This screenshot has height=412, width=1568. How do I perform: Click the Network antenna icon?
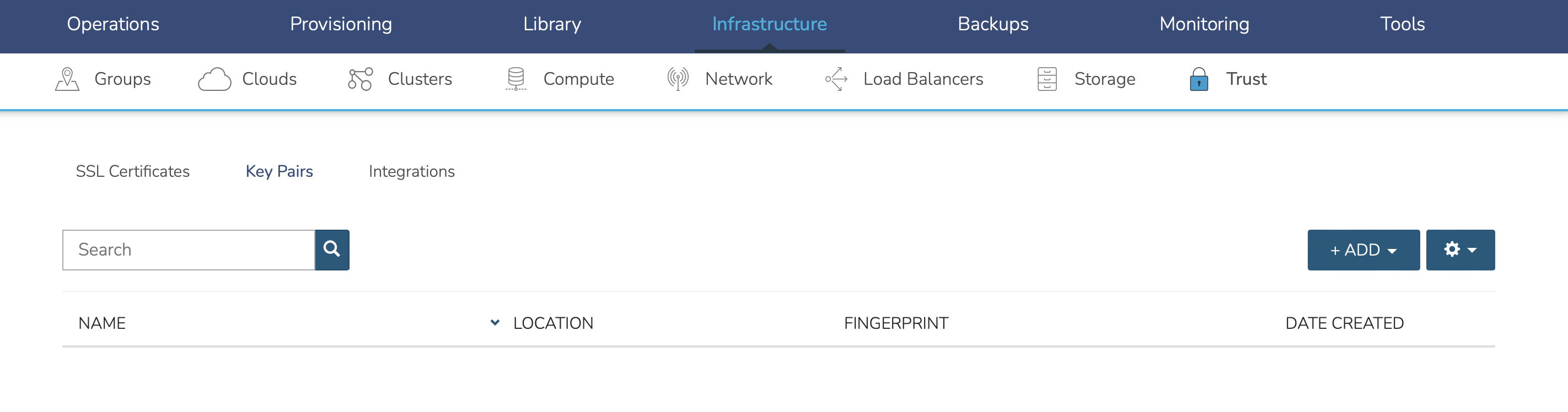coord(678,79)
